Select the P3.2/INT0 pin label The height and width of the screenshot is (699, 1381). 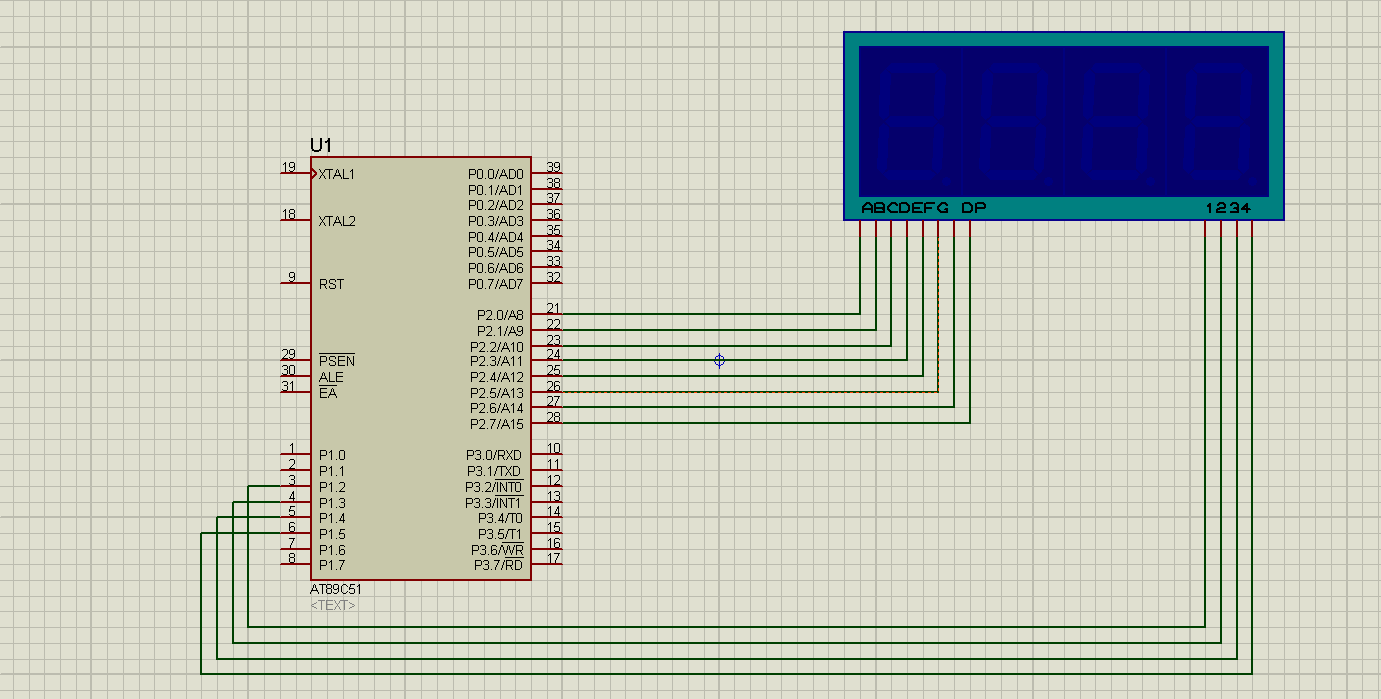point(494,487)
